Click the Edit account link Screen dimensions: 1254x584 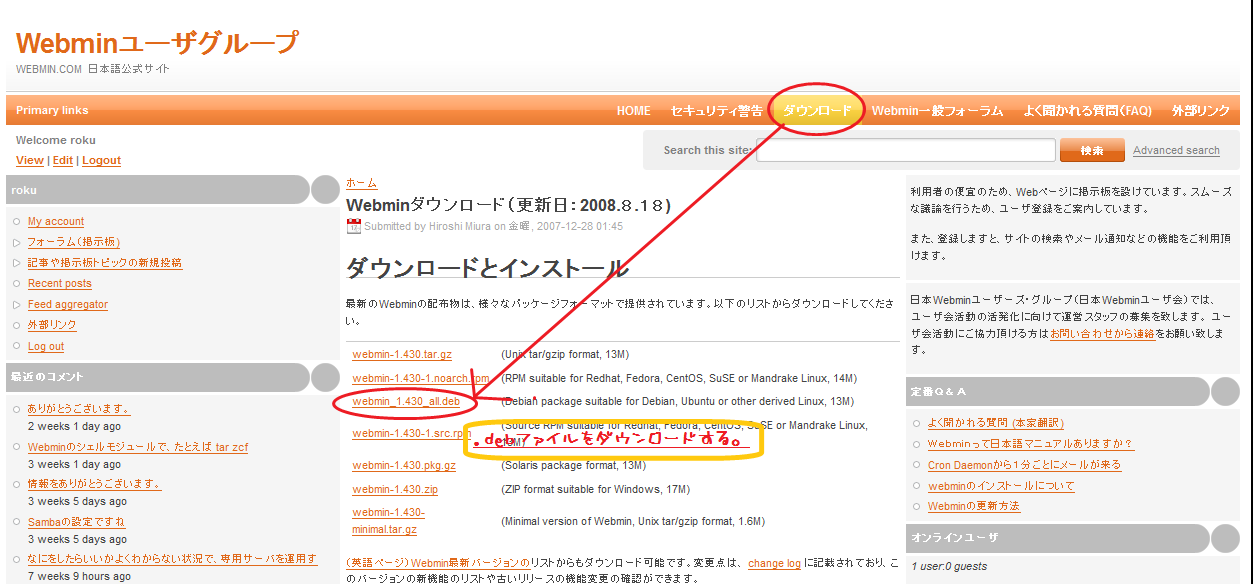[x=63, y=160]
